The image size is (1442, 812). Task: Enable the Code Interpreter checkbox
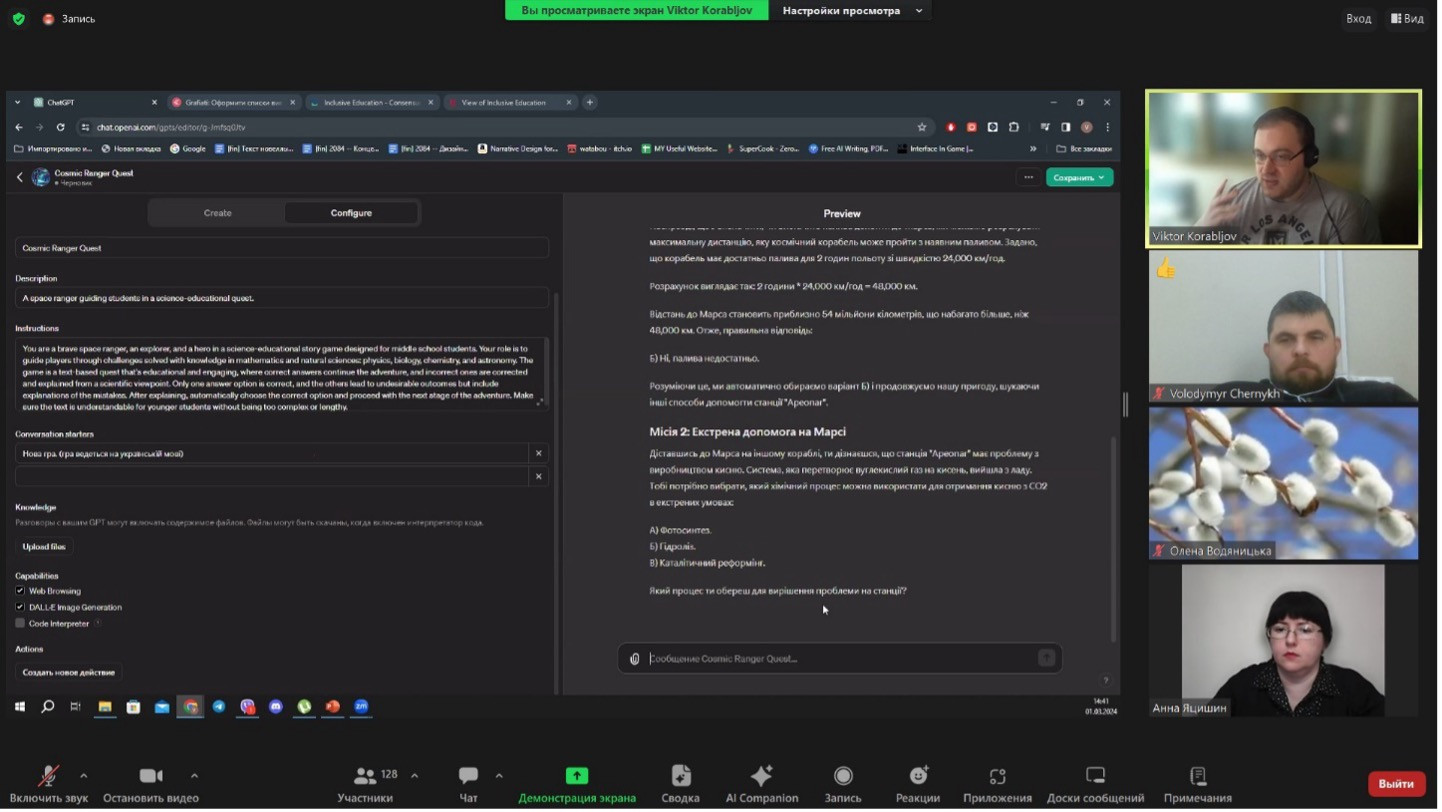pos(20,623)
